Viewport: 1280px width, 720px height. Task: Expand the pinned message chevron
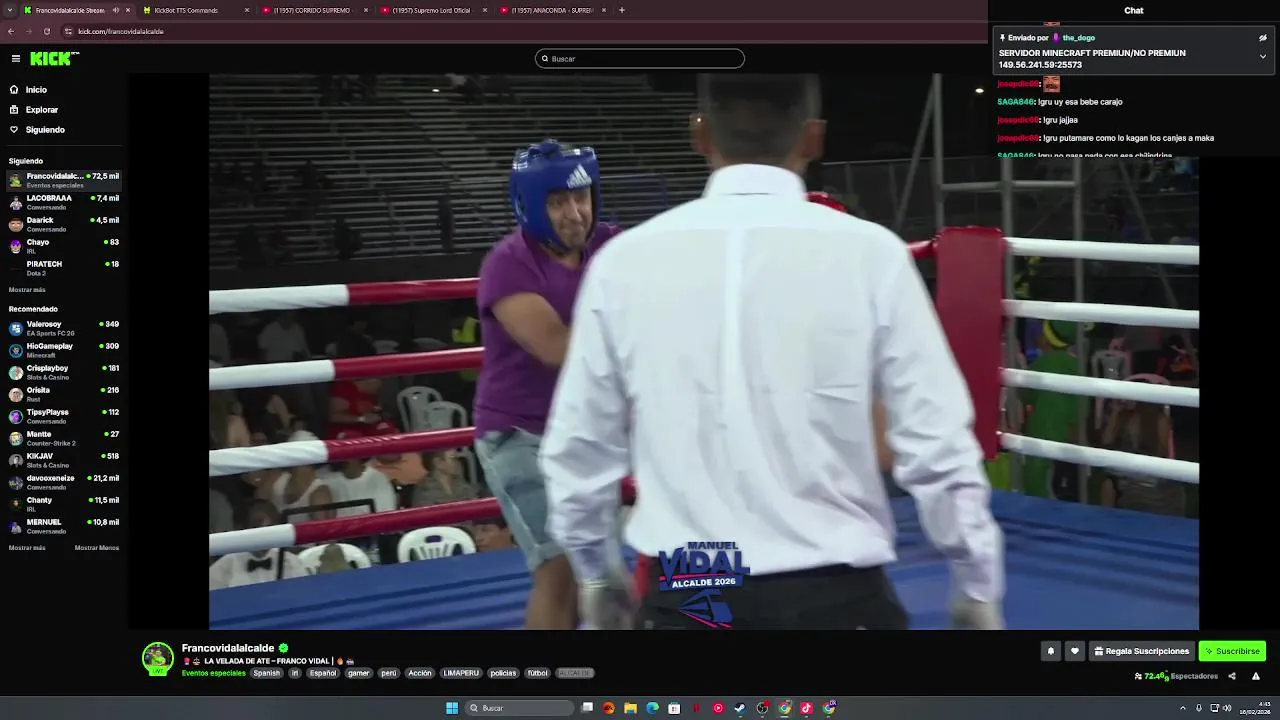point(1263,56)
